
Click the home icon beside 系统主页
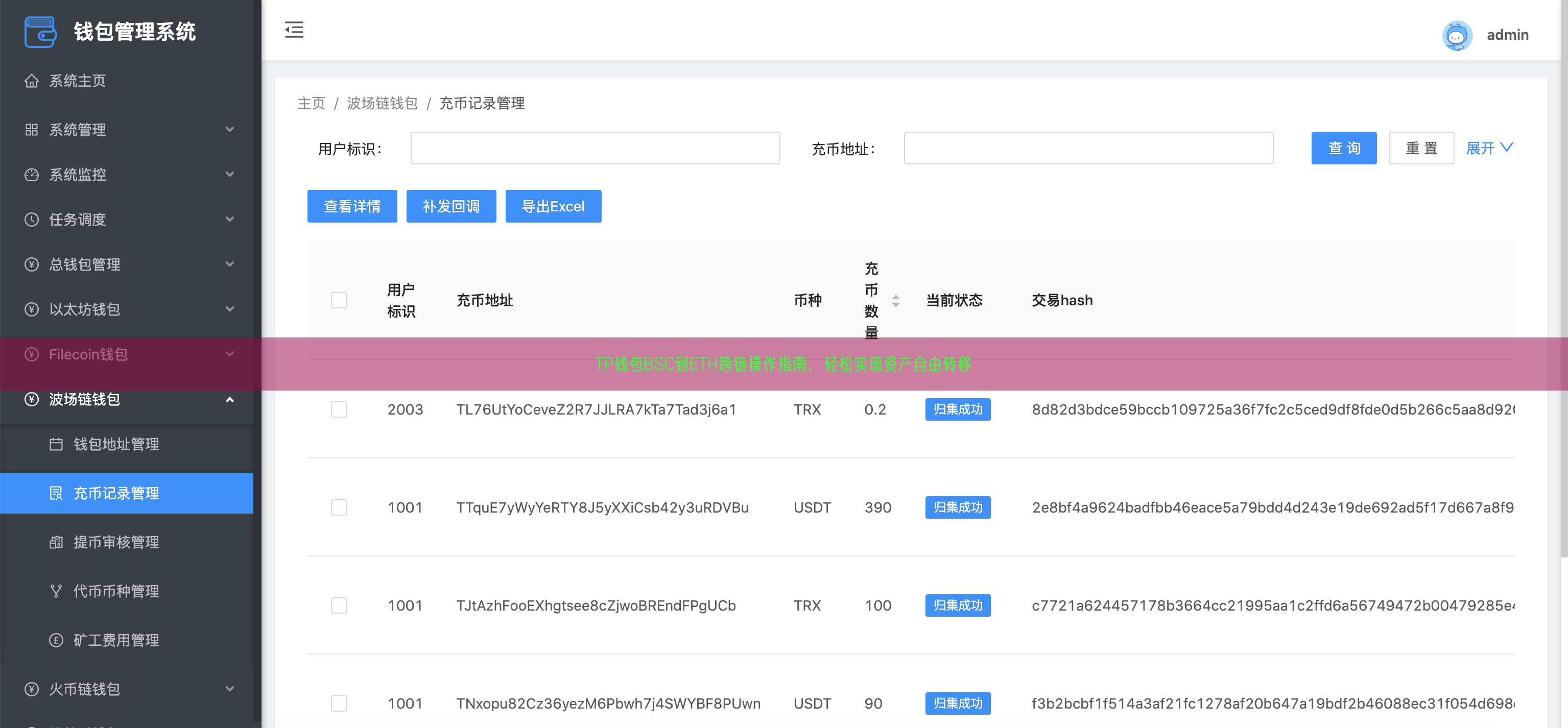pos(32,81)
